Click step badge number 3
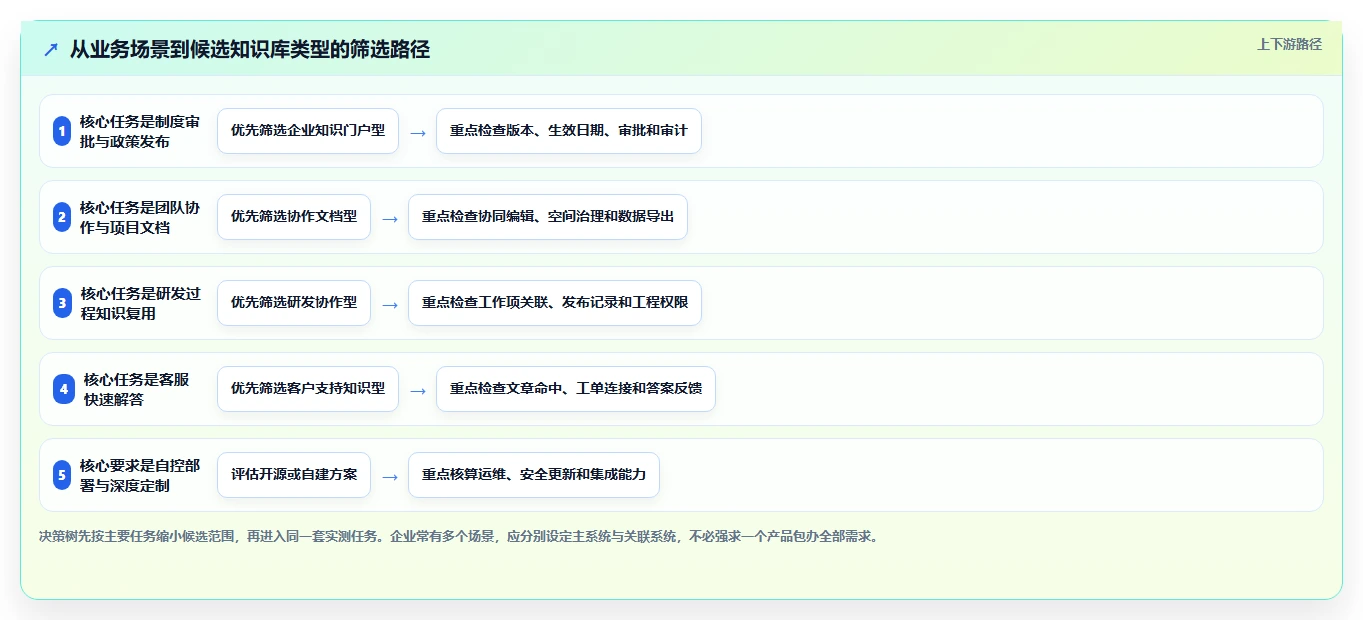 (62, 303)
